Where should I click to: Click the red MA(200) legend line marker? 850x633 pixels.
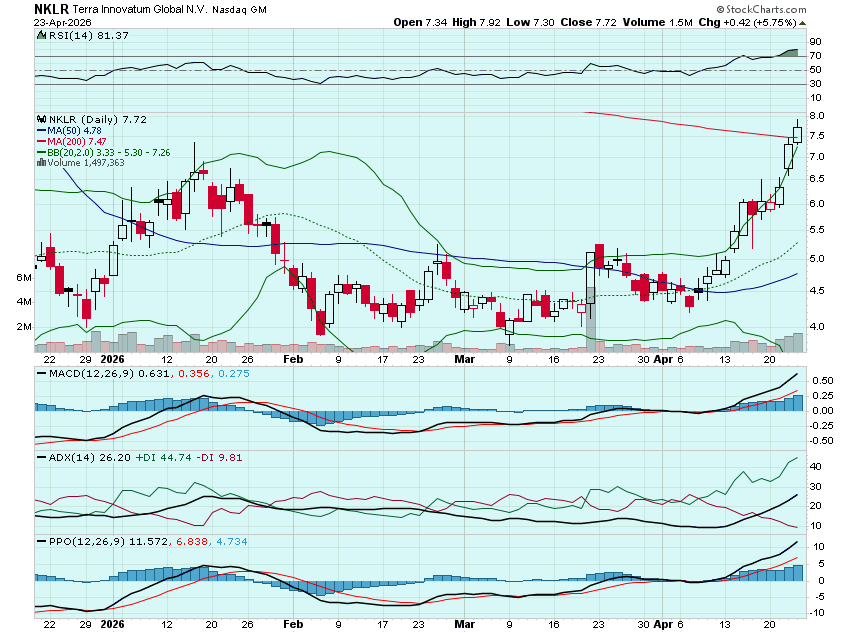pos(40,141)
